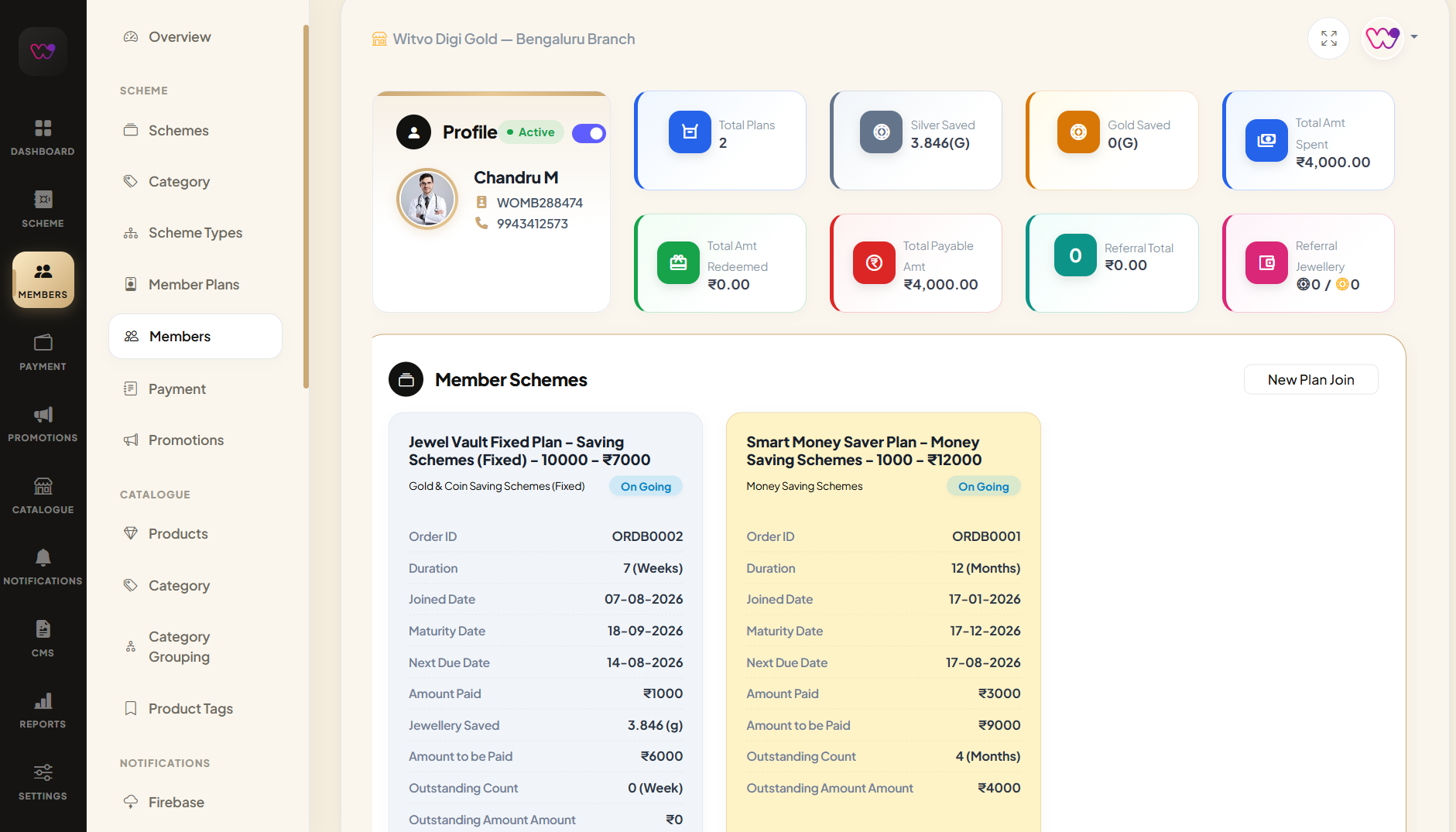Click the store icon beside branch name

[x=379, y=39]
